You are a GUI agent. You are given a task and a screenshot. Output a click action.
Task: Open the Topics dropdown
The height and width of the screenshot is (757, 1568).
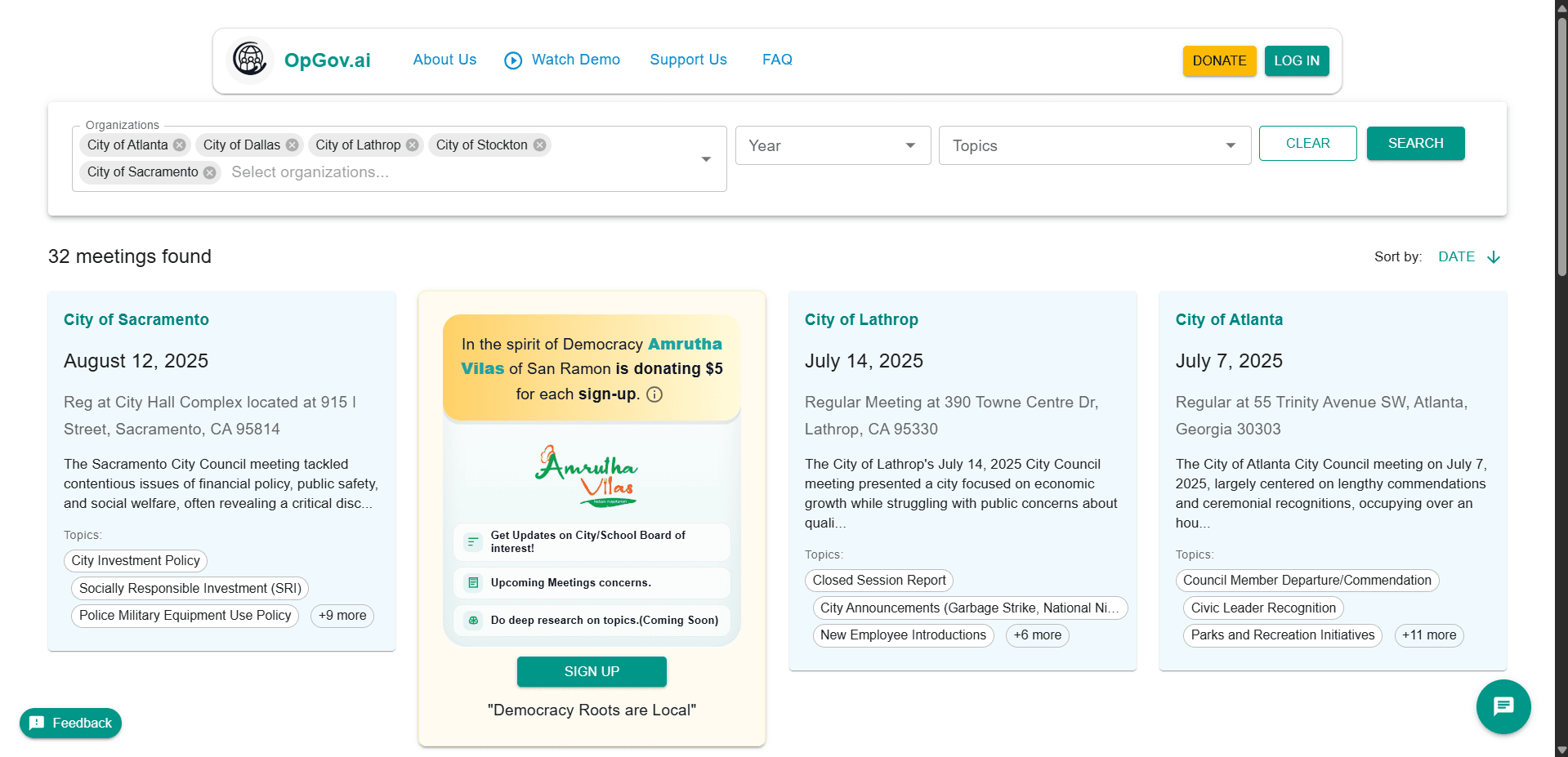click(1095, 145)
